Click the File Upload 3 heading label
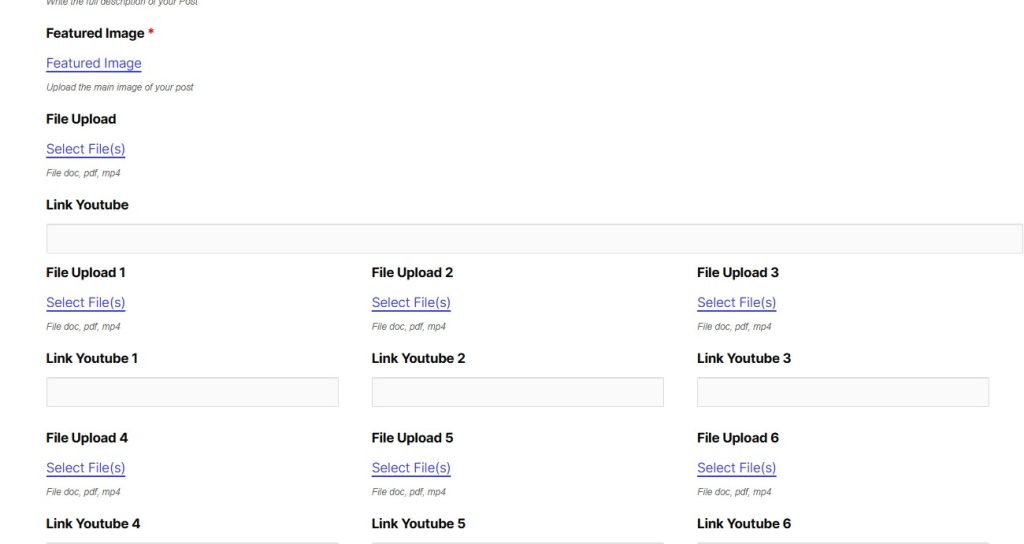The height and width of the screenshot is (544, 1024). click(738, 272)
